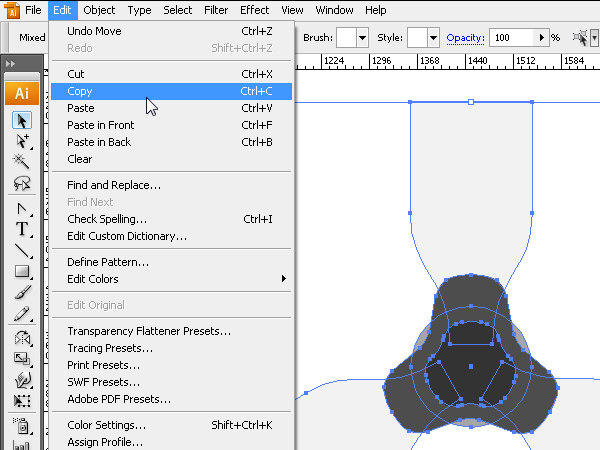Viewport: 600px width, 450px height.
Task: Open Tracing Presets
Action: click(x=171, y=348)
